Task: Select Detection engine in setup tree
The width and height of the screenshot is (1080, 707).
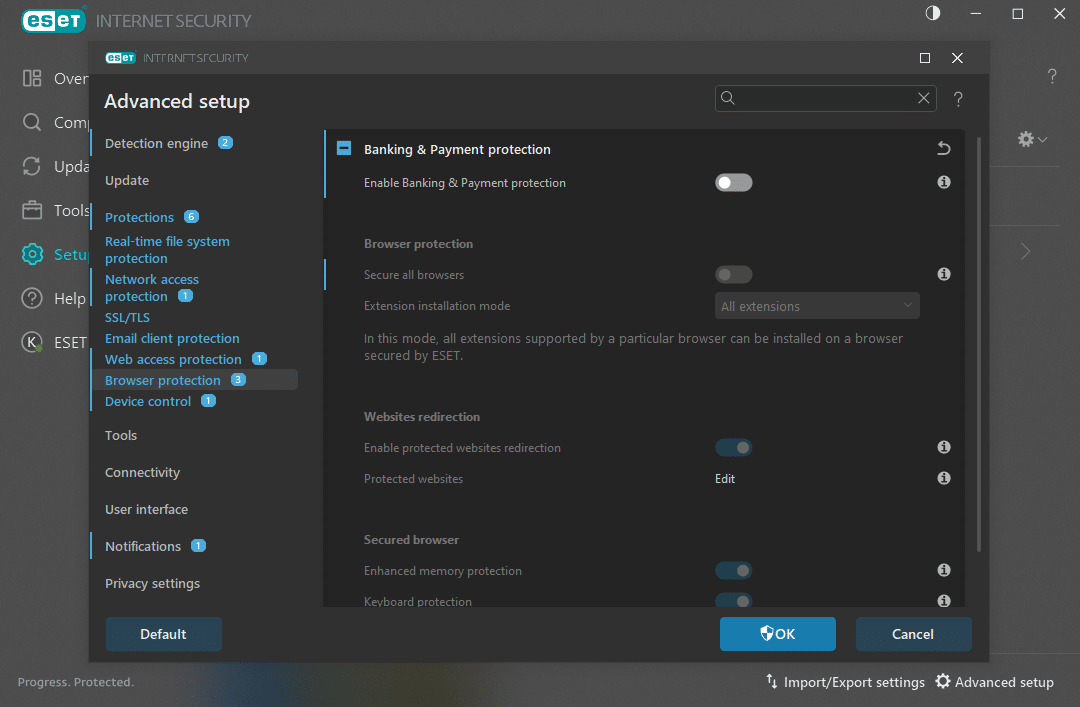Action: point(156,143)
